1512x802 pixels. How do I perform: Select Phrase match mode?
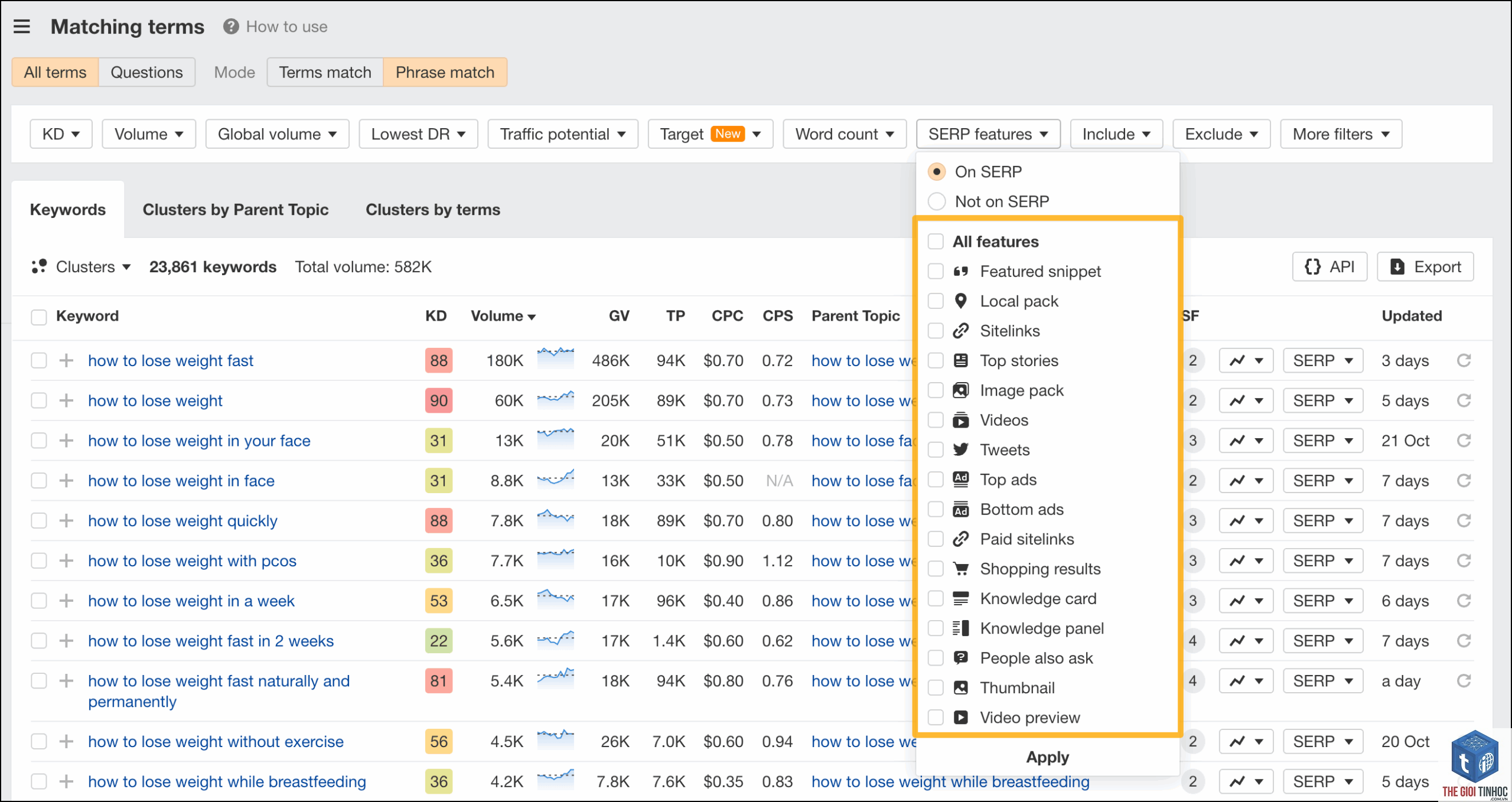(445, 72)
